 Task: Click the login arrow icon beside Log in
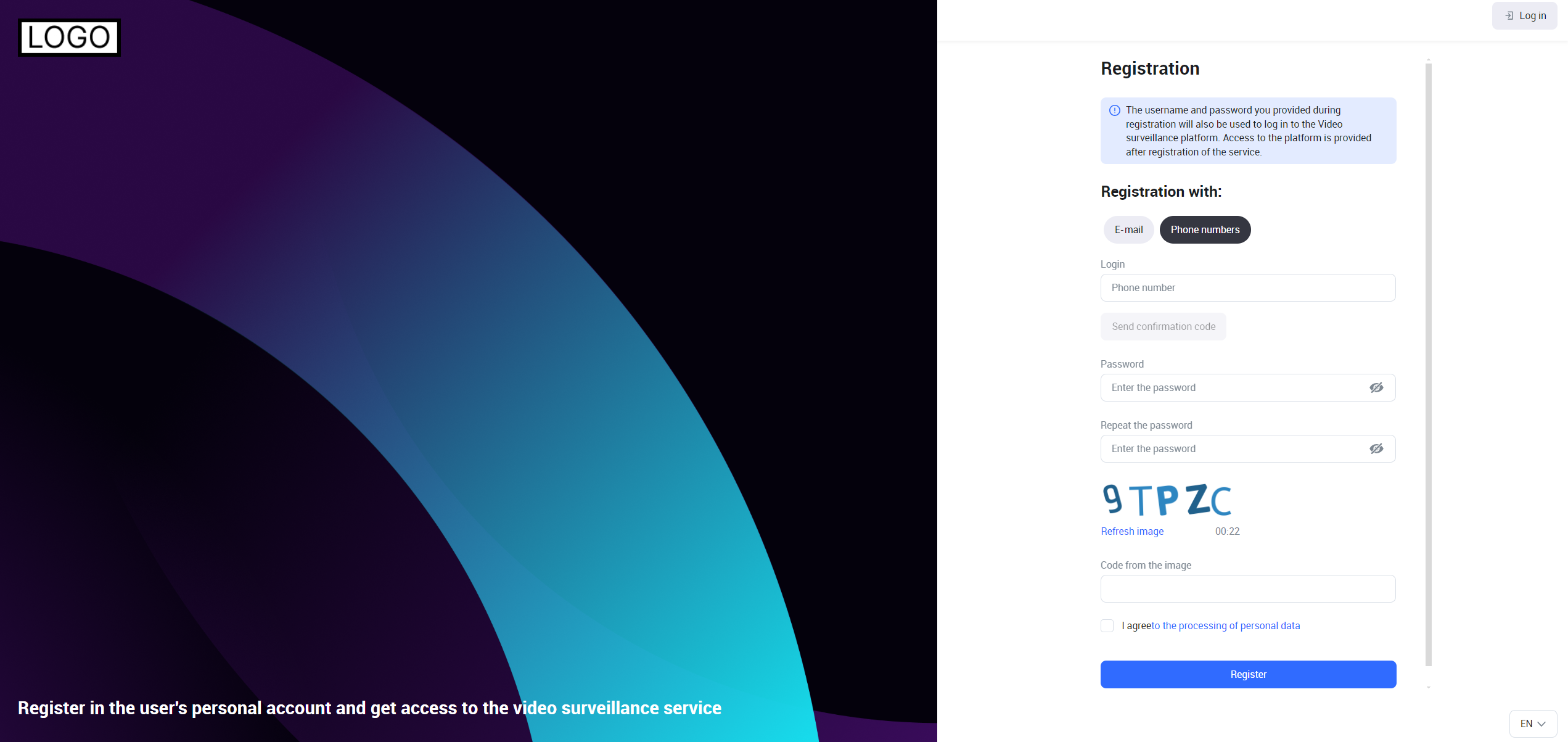[1509, 16]
